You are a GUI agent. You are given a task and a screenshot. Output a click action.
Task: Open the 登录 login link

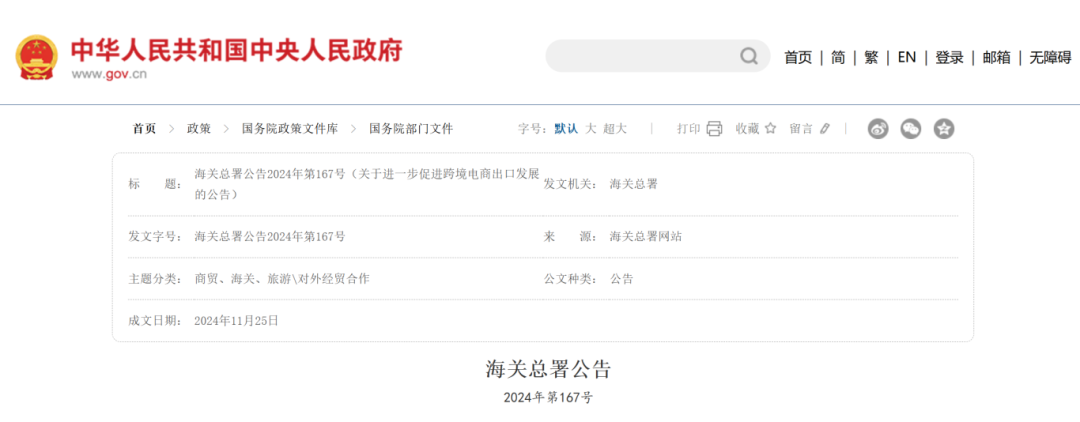coord(948,58)
